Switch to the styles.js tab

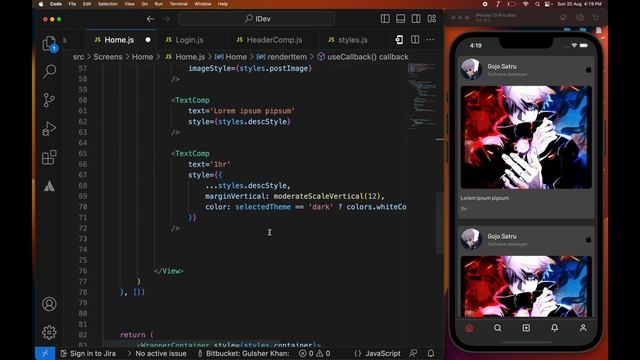(353, 40)
